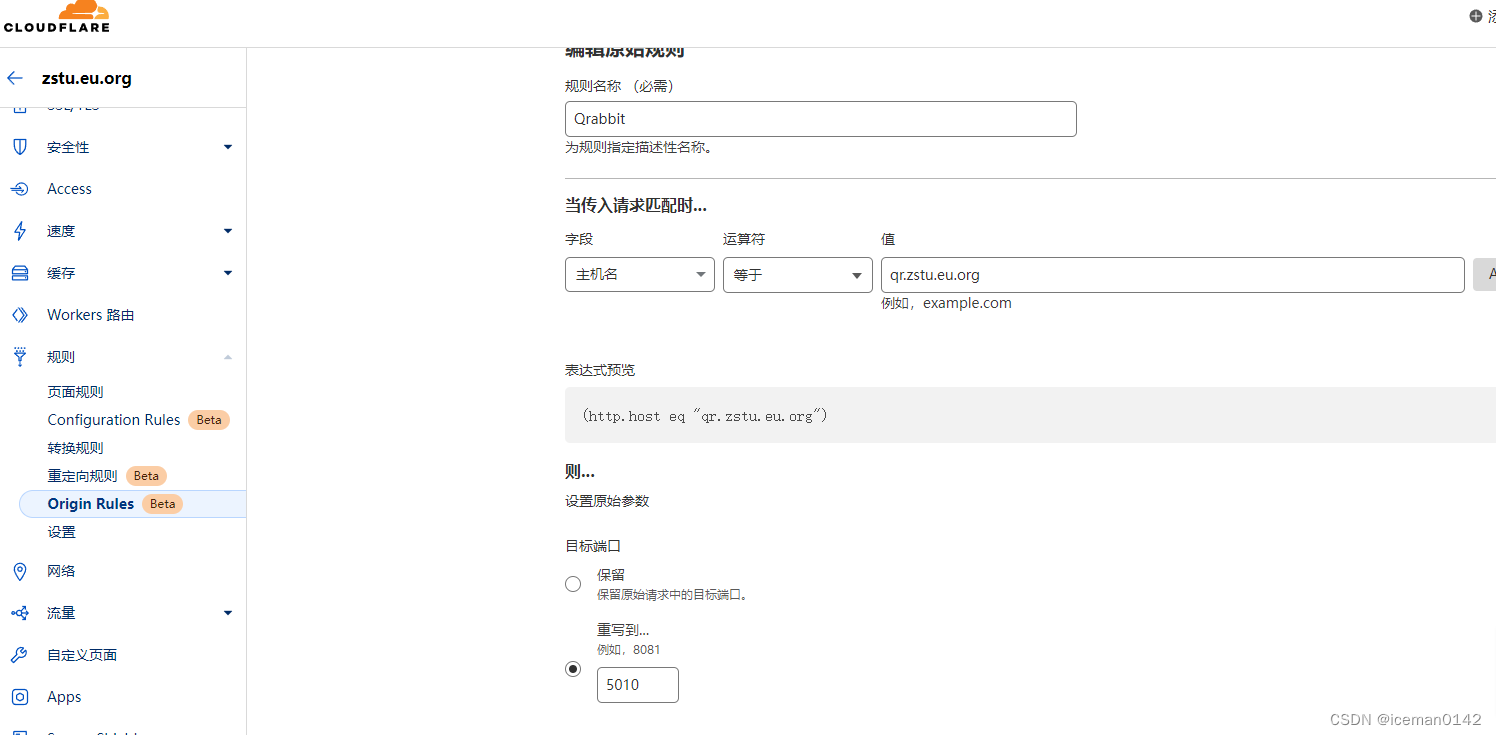The height and width of the screenshot is (735, 1496).
Task: Open the rules 设置 settings entry
Action: pos(61,531)
